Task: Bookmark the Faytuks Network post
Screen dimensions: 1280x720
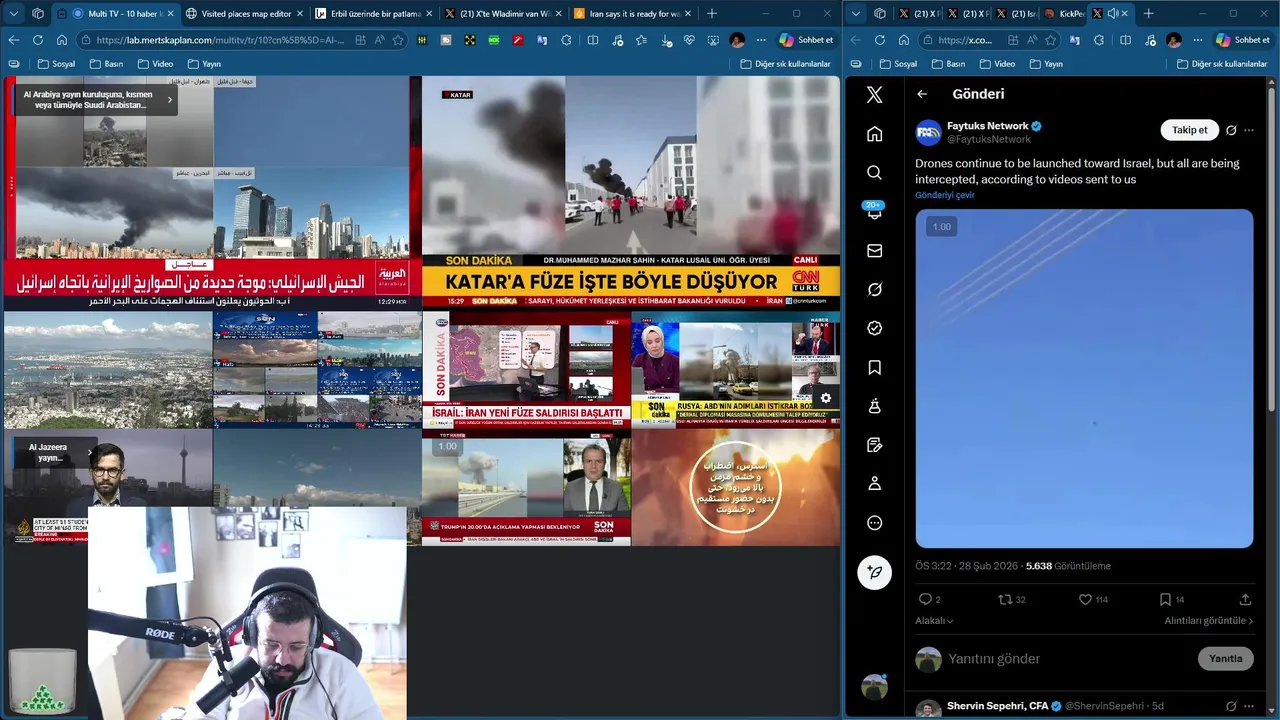Action: (x=1165, y=599)
